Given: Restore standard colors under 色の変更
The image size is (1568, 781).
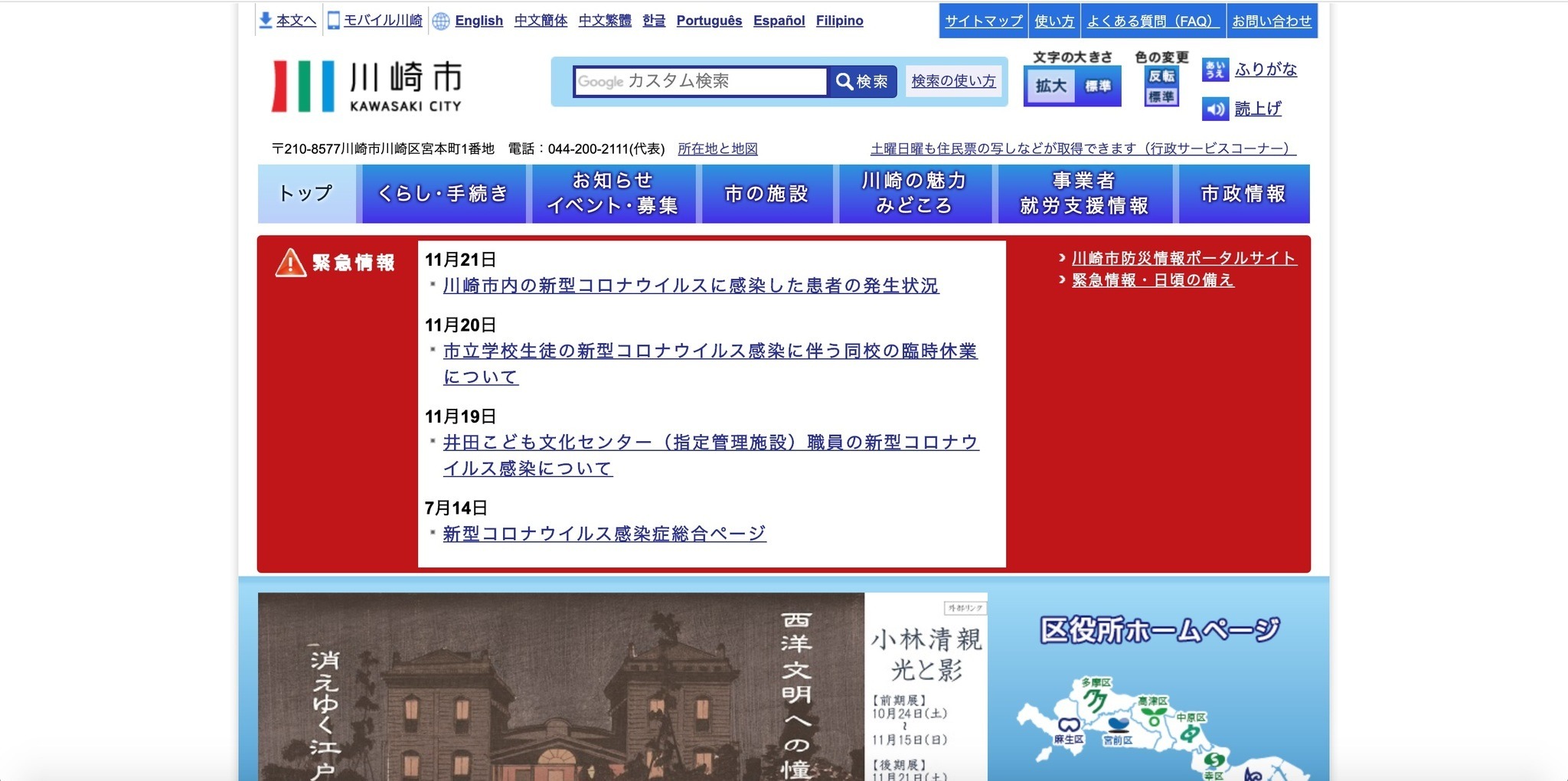Looking at the screenshot, I should [x=1161, y=97].
